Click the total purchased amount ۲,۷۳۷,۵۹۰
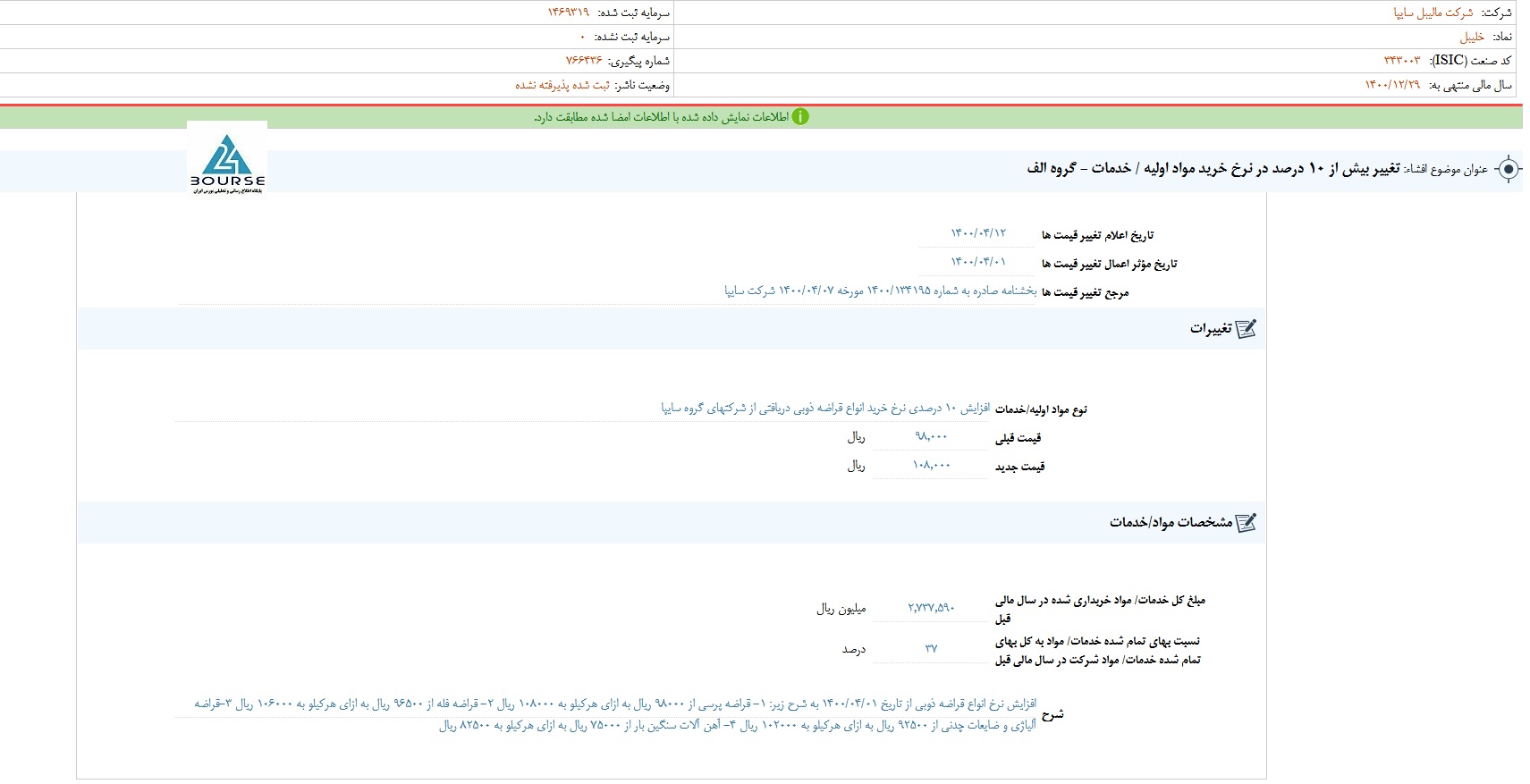This screenshot has width=1530, height=784. (931, 608)
